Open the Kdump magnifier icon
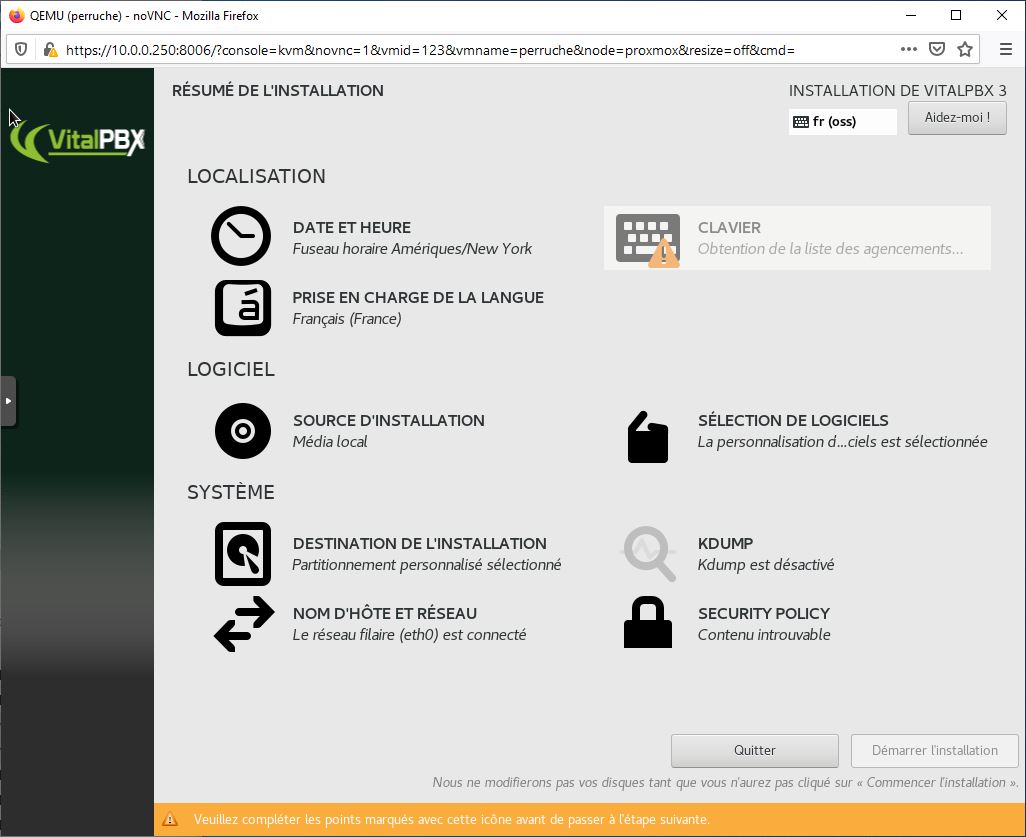The height and width of the screenshot is (837, 1026). tap(648, 554)
